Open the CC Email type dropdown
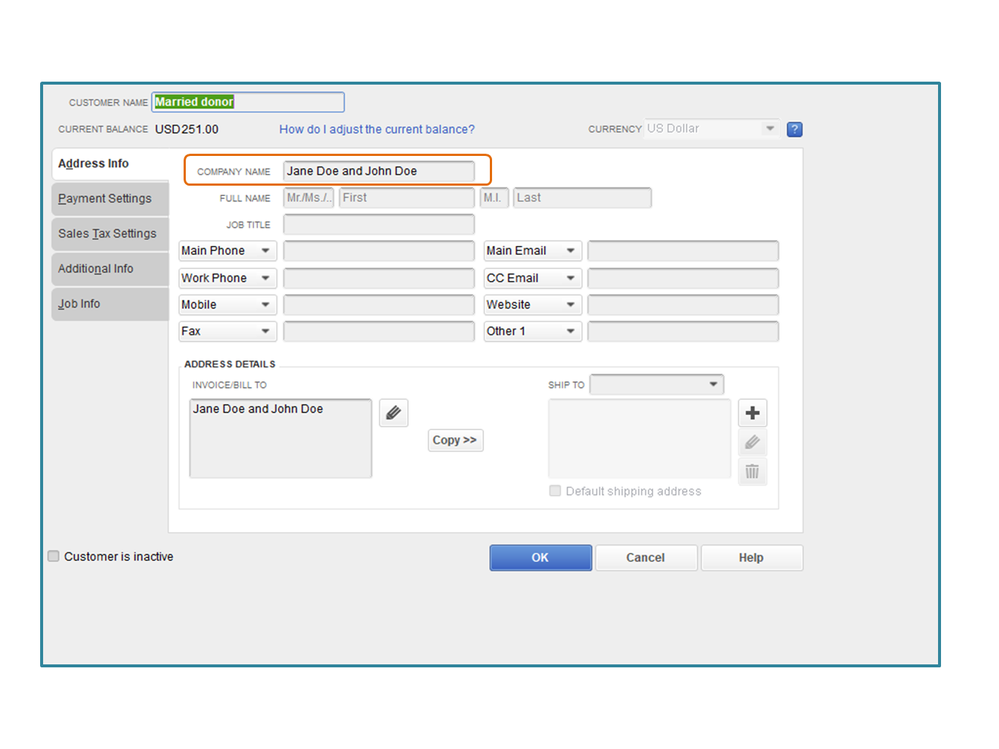 click(532, 278)
